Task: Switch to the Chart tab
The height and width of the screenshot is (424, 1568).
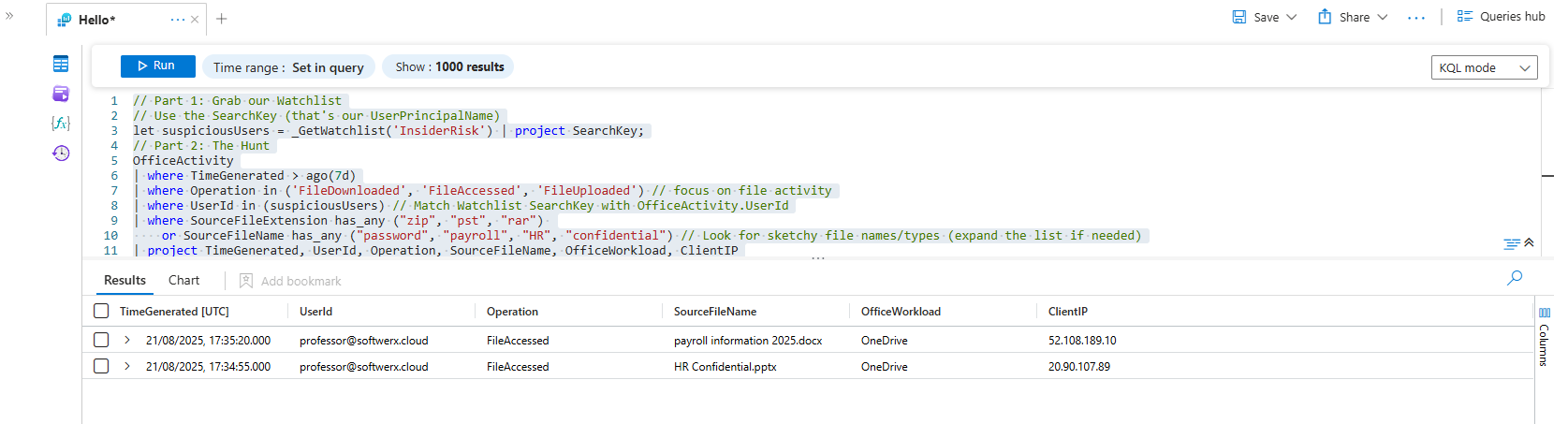Action: point(183,280)
